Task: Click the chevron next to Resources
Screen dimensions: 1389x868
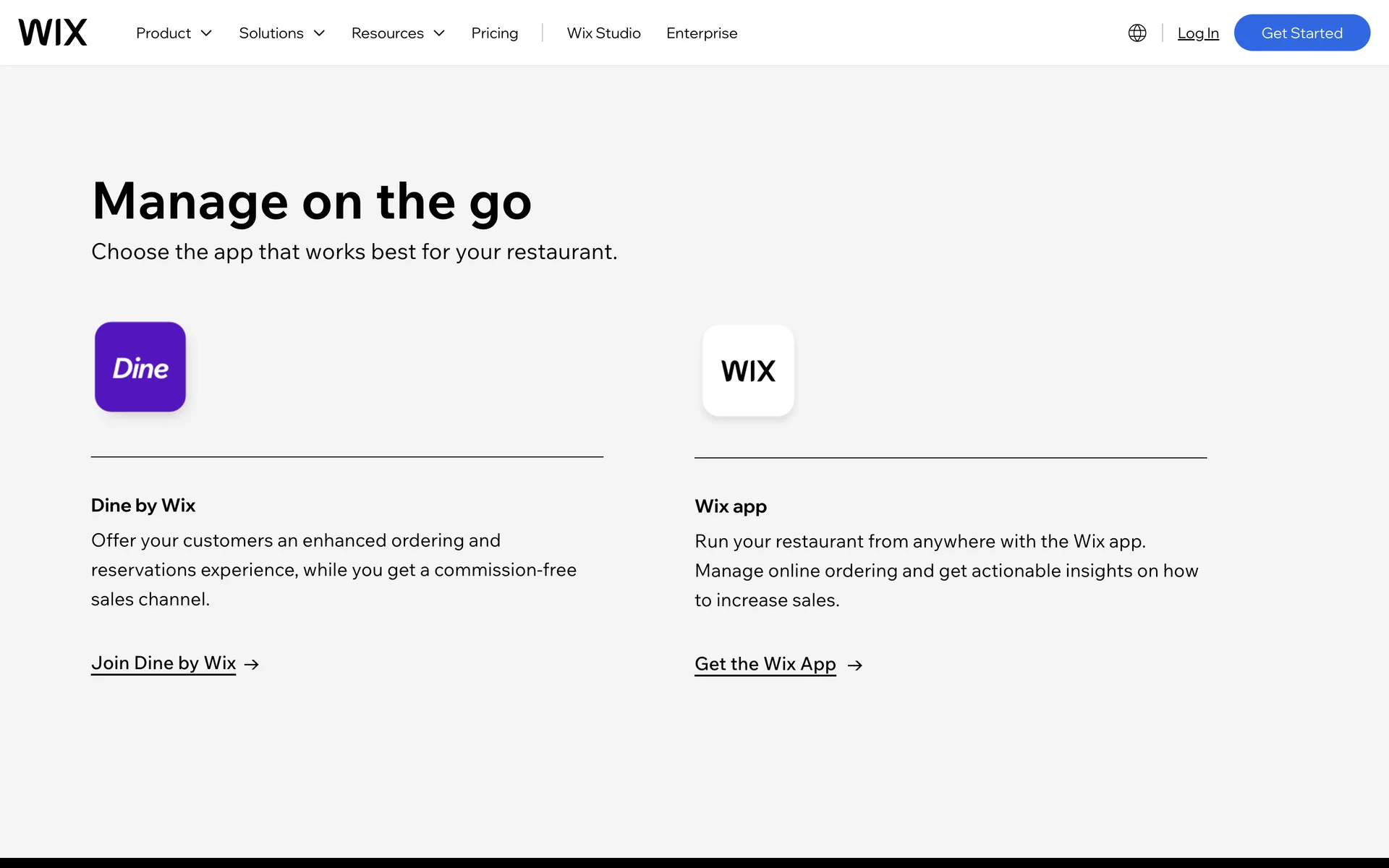Action: (x=439, y=33)
